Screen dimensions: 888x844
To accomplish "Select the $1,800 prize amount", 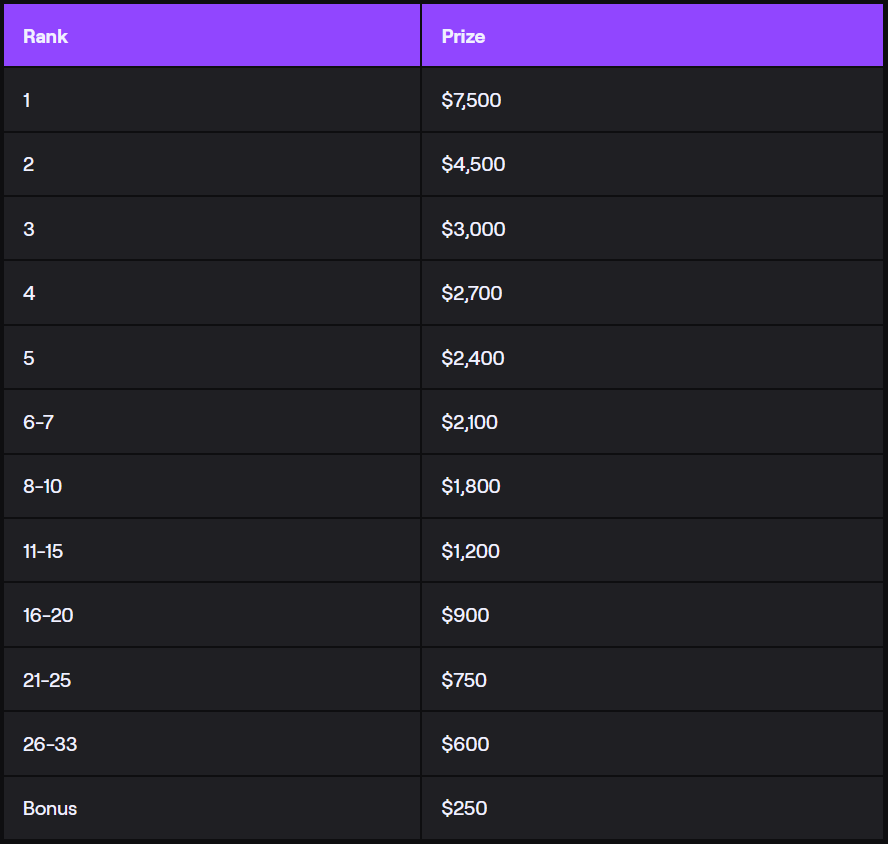I will [470, 486].
